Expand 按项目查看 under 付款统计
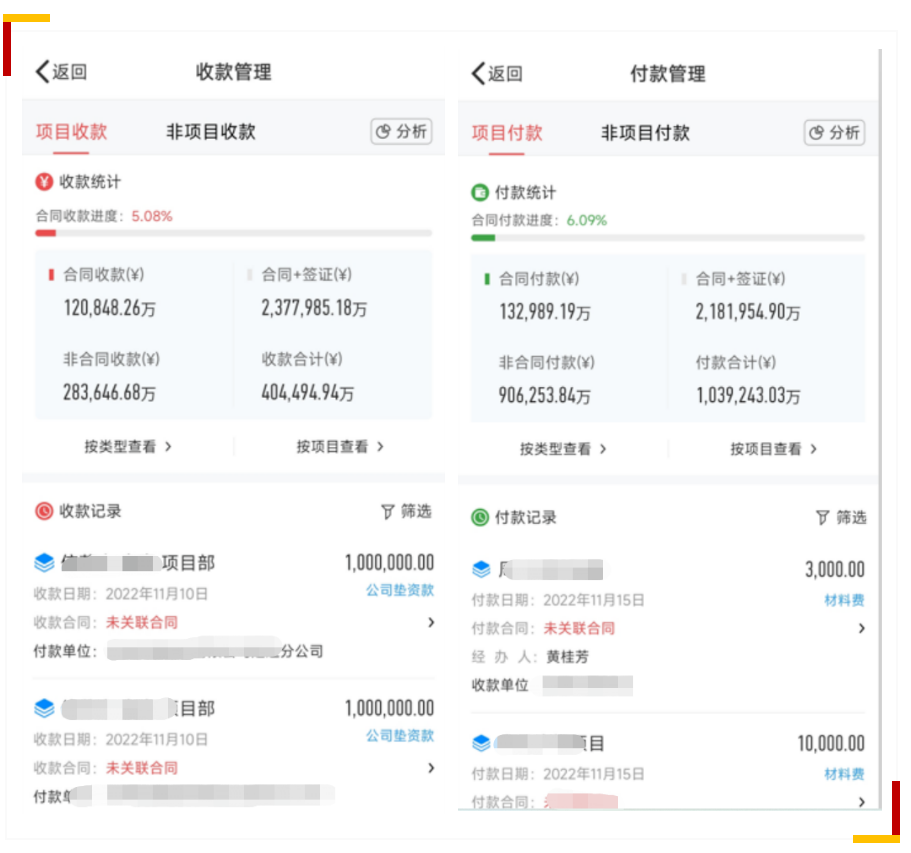The height and width of the screenshot is (853, 911). 773,449
